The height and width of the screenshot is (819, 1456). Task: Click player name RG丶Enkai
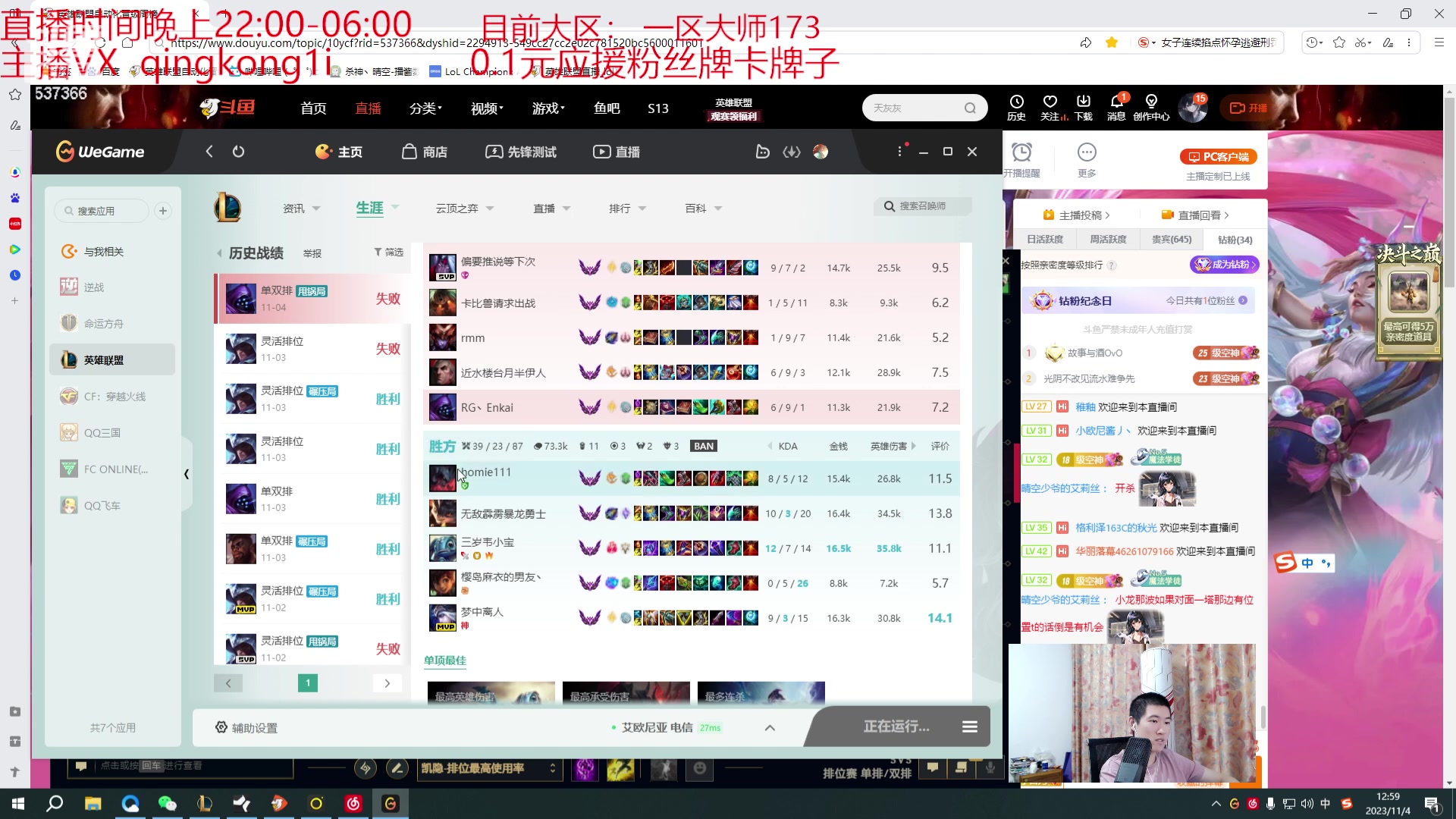click(487, 408)
